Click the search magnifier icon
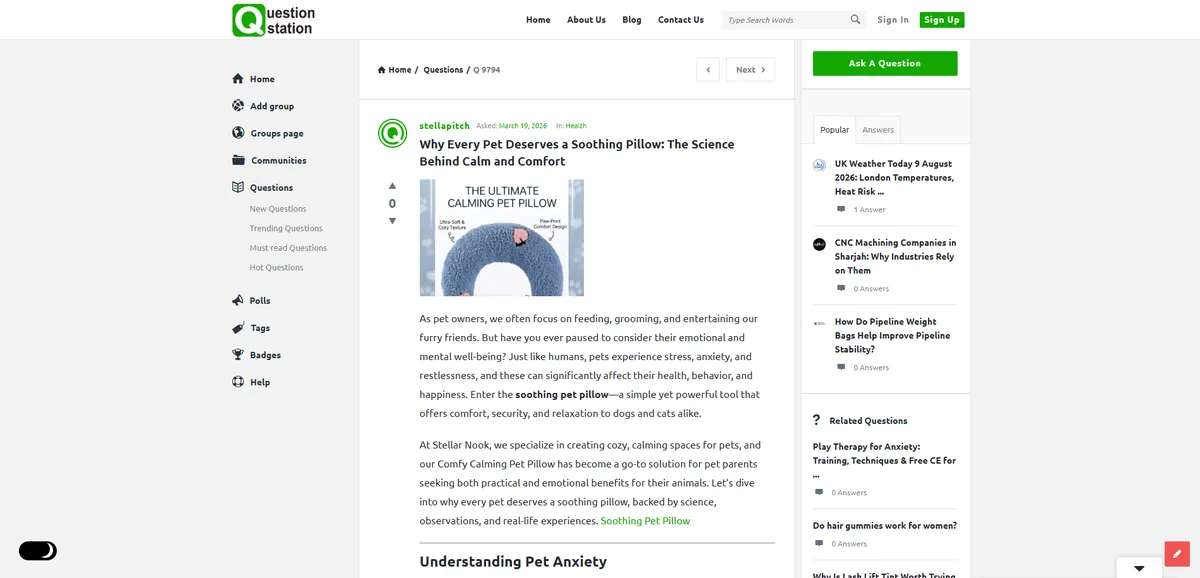Image resolution: width=1200 pixels, height=578 pixels. pyautogui.click(x=856, y=19)
